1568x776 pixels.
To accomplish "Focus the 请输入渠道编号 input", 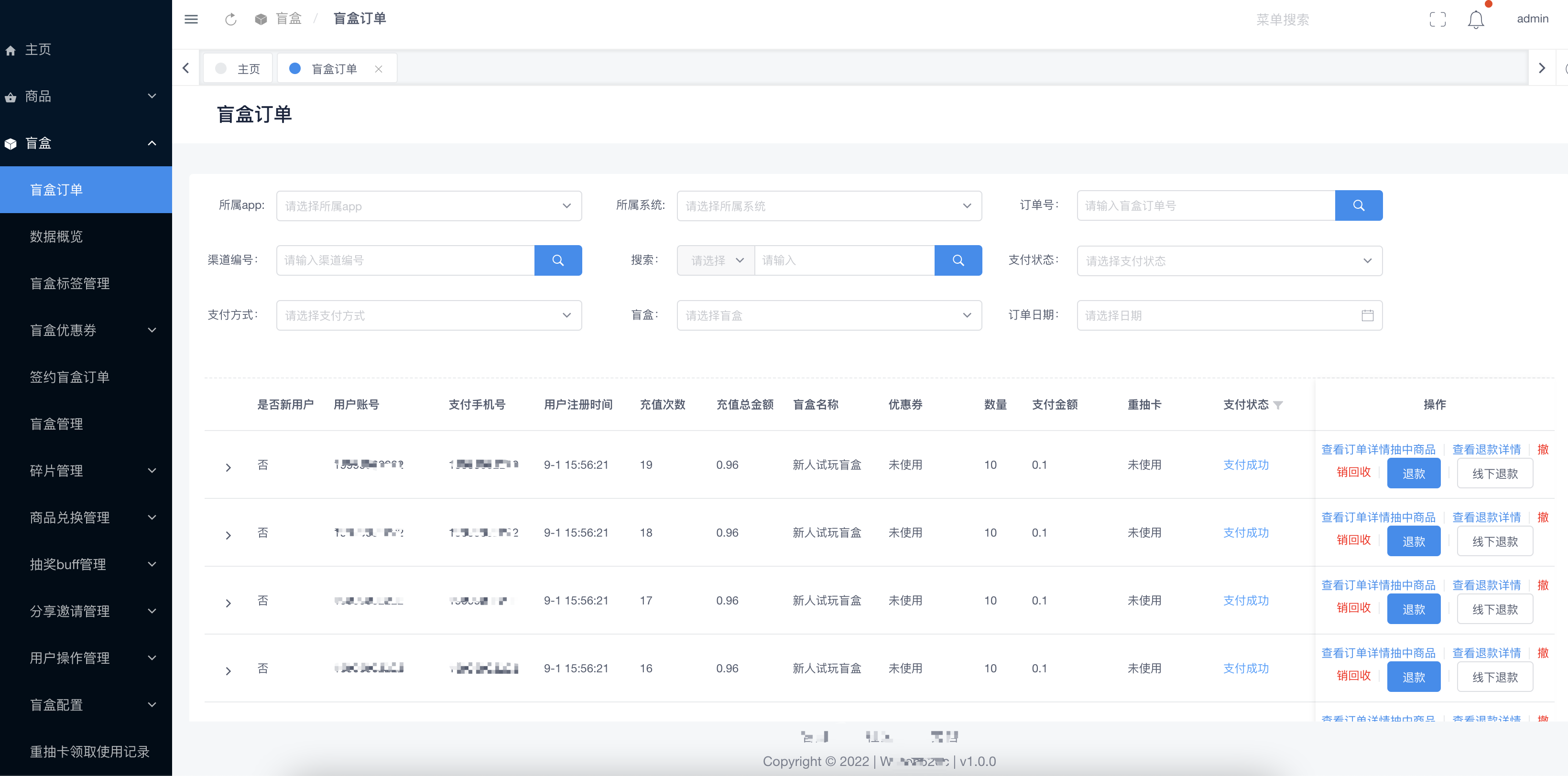I will pos(405,260).
